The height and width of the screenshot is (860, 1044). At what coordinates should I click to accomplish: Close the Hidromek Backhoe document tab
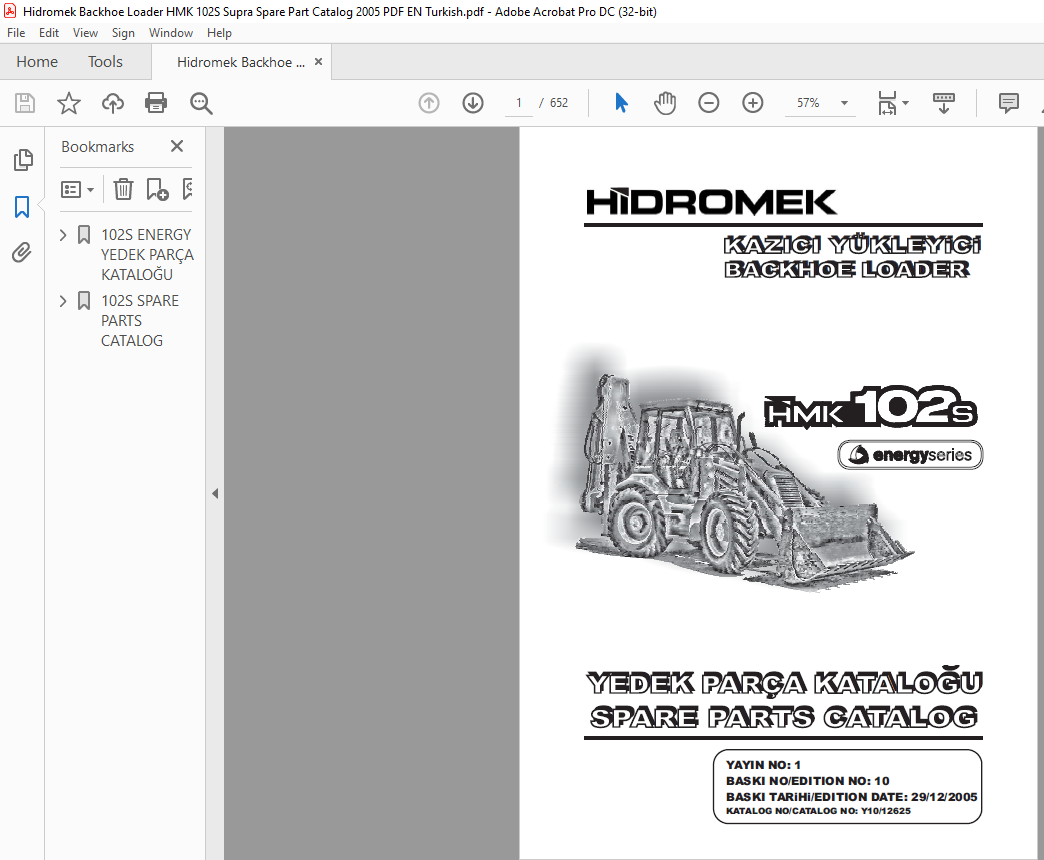[318, 62]
